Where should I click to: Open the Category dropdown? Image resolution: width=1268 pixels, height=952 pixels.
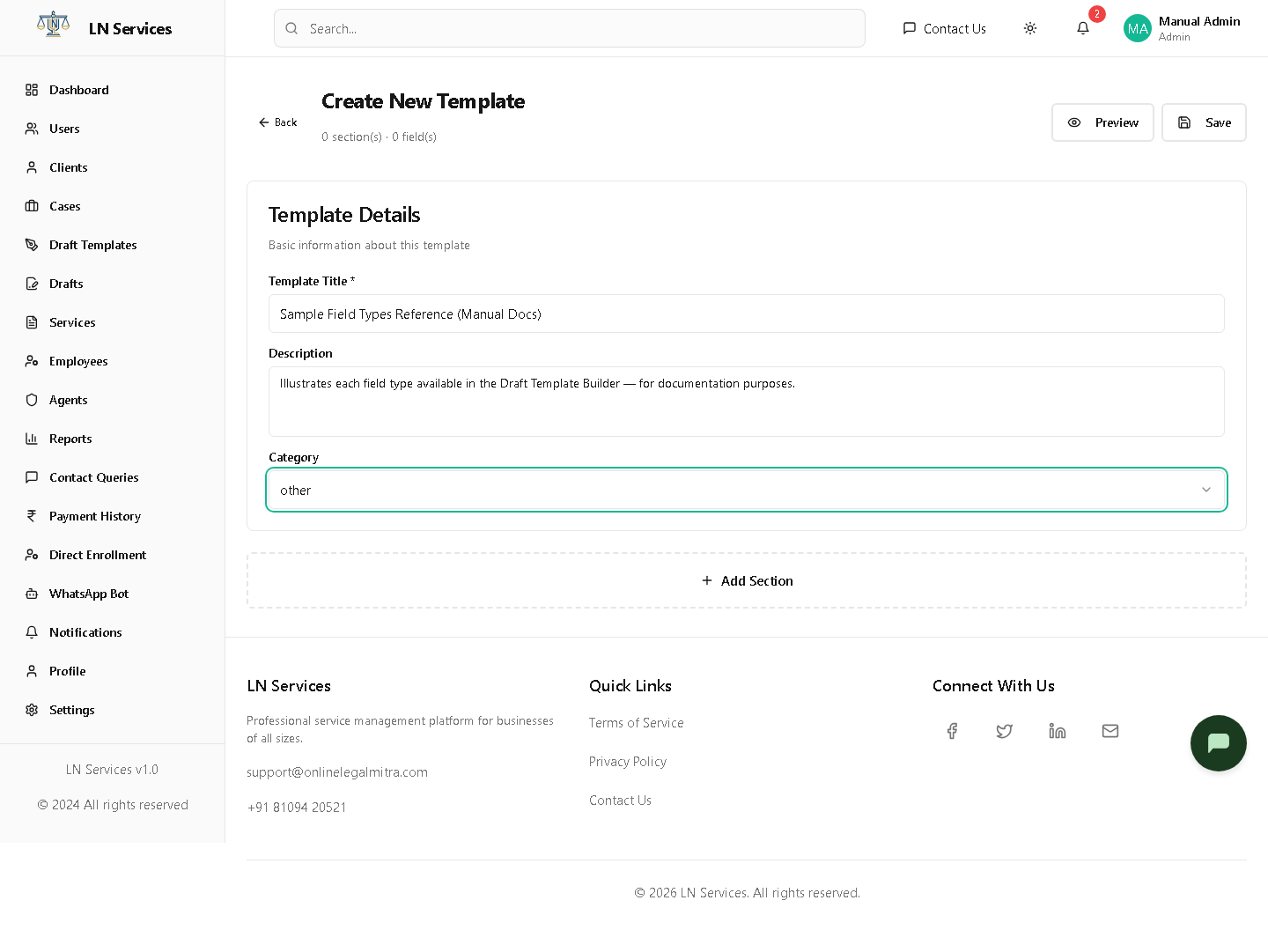(747, 490)
